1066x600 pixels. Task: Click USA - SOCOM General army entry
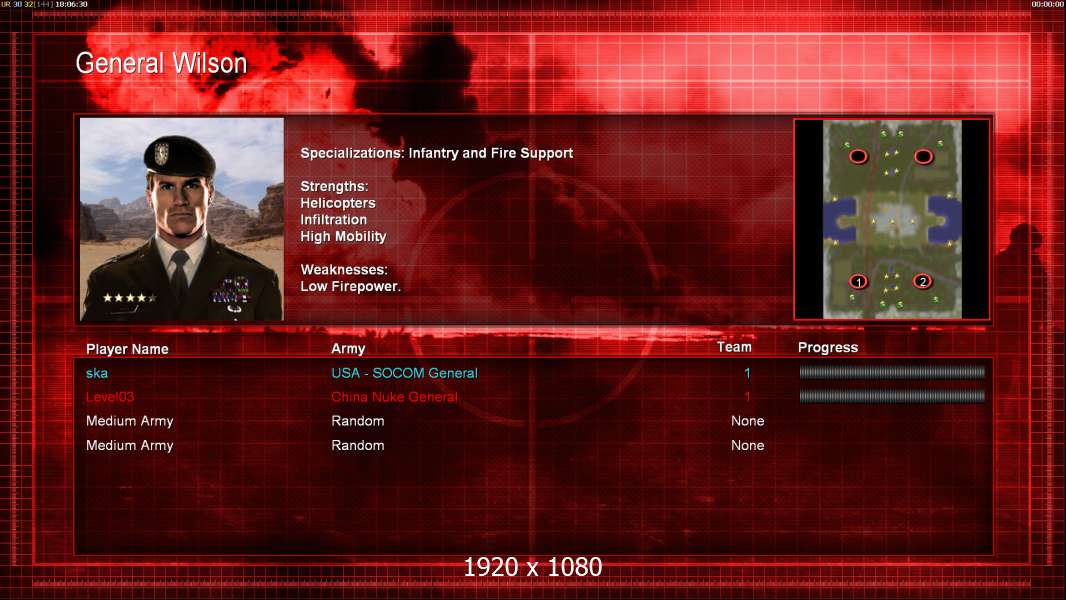pos(405,373)
